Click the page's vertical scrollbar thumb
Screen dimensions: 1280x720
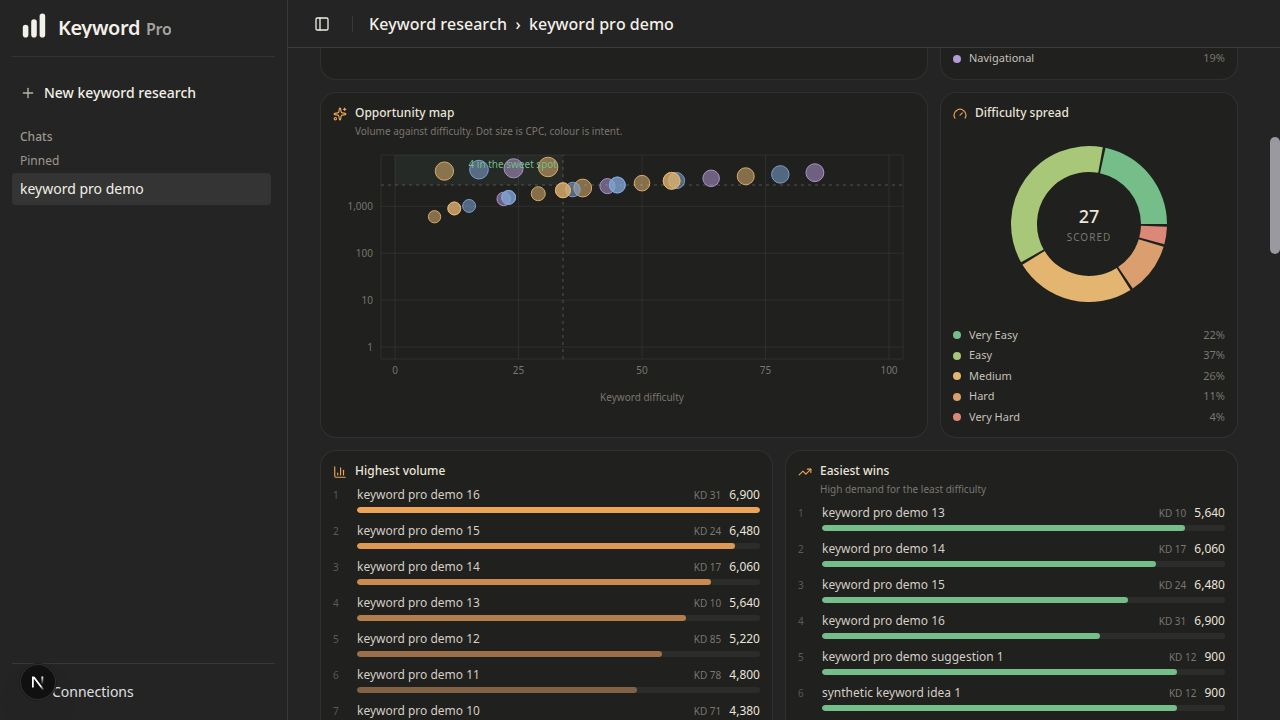[x=1274, y=195]
